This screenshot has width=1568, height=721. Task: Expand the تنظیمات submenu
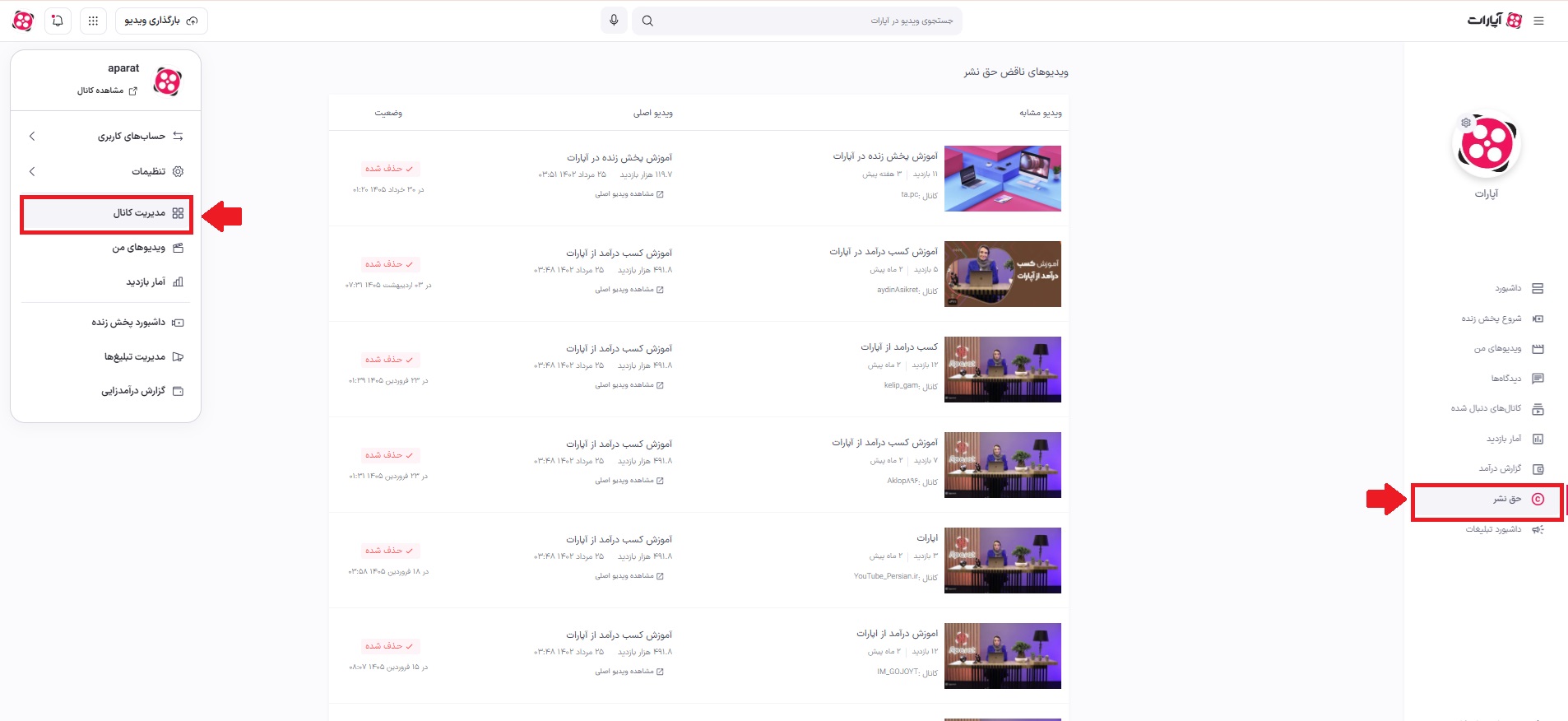[106, 171]
